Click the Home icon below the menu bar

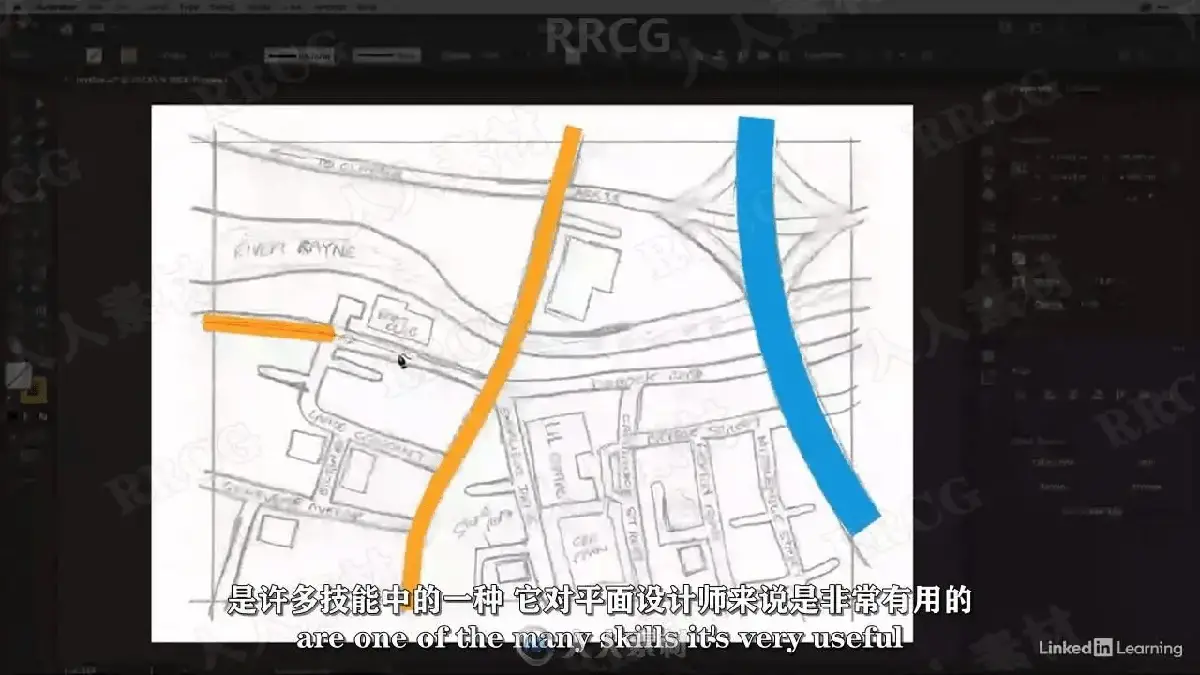pyautogui.click(x=67, y=29)
